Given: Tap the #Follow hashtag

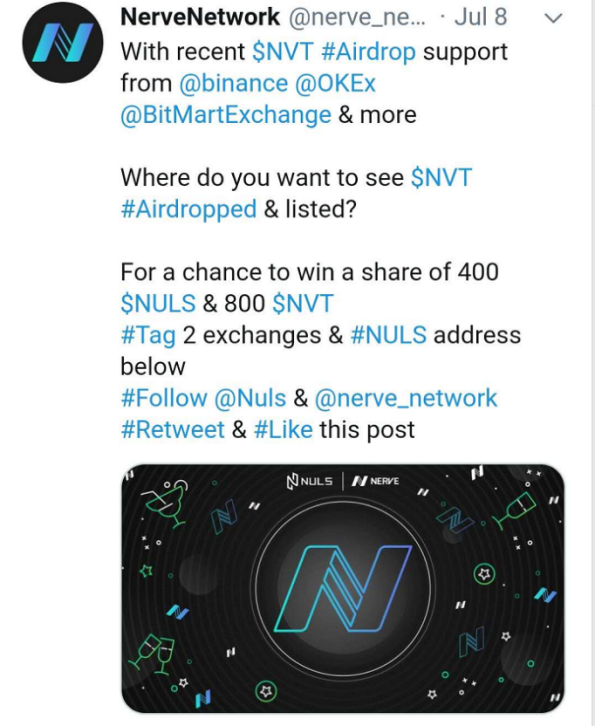Looking at the screenshot, I should (x=164, y=398).
